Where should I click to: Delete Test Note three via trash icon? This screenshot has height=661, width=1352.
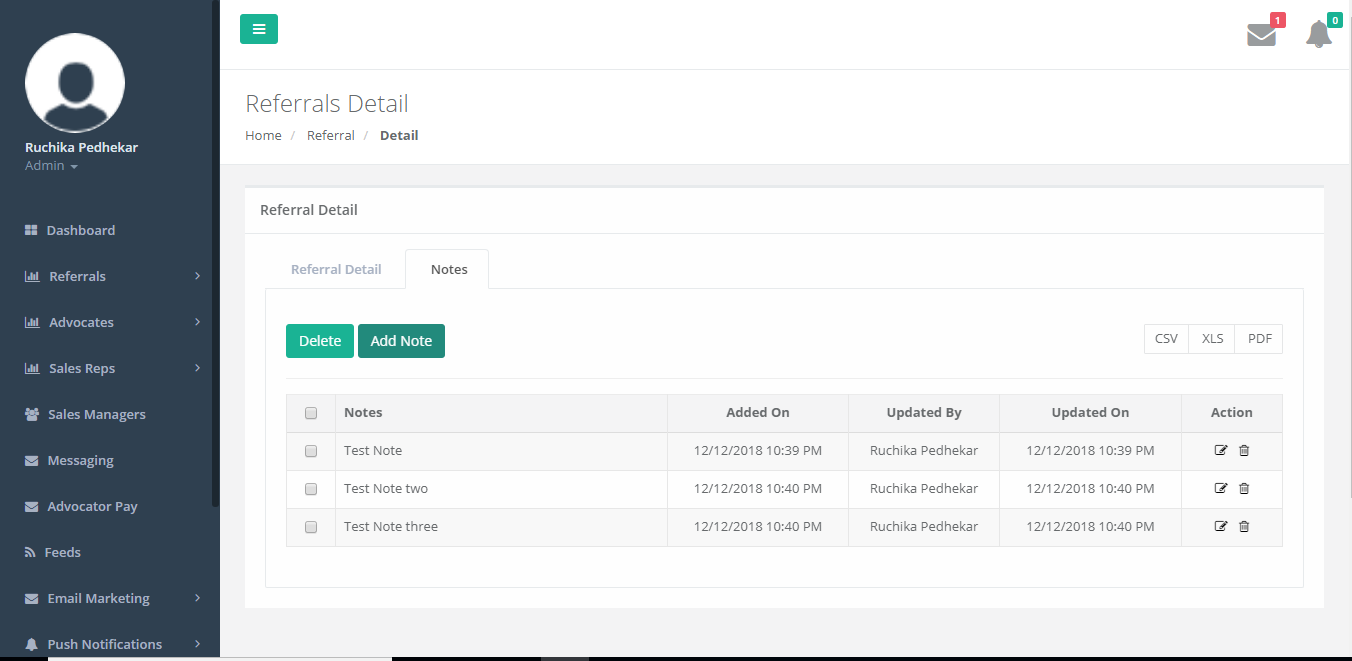(1244, 527)
